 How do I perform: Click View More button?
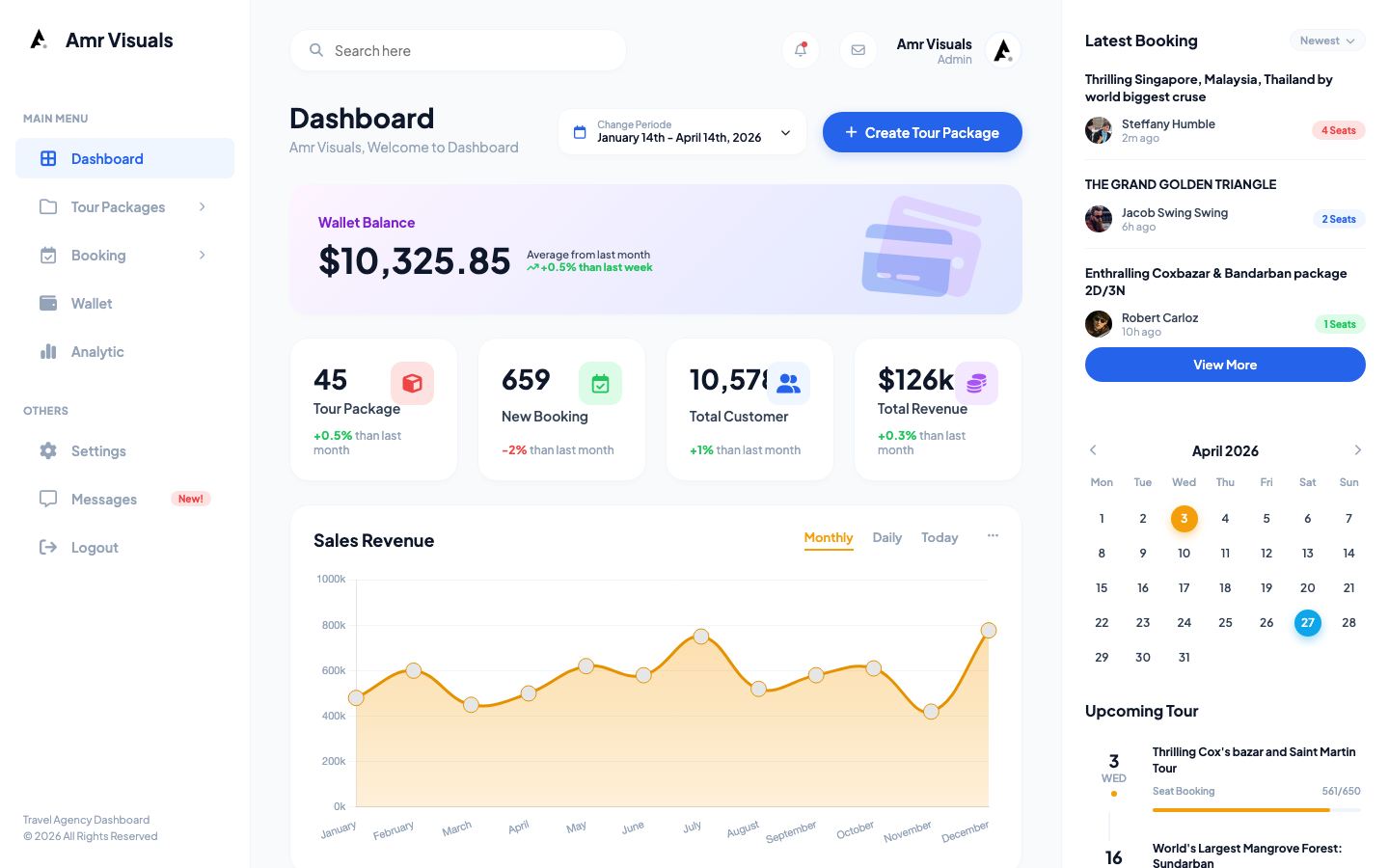point(1225,365)
